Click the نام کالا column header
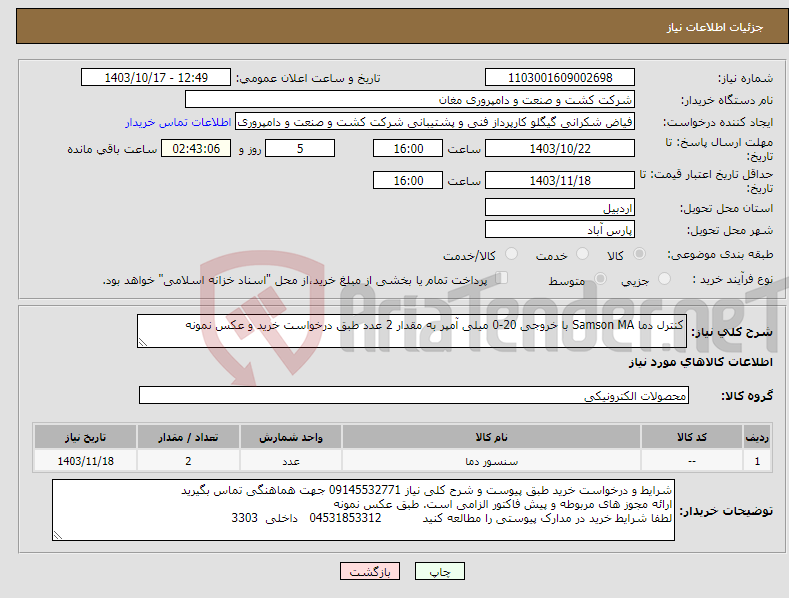Viewport: 789px width, 598px height. pyautogui.click(x=491, y=437)
